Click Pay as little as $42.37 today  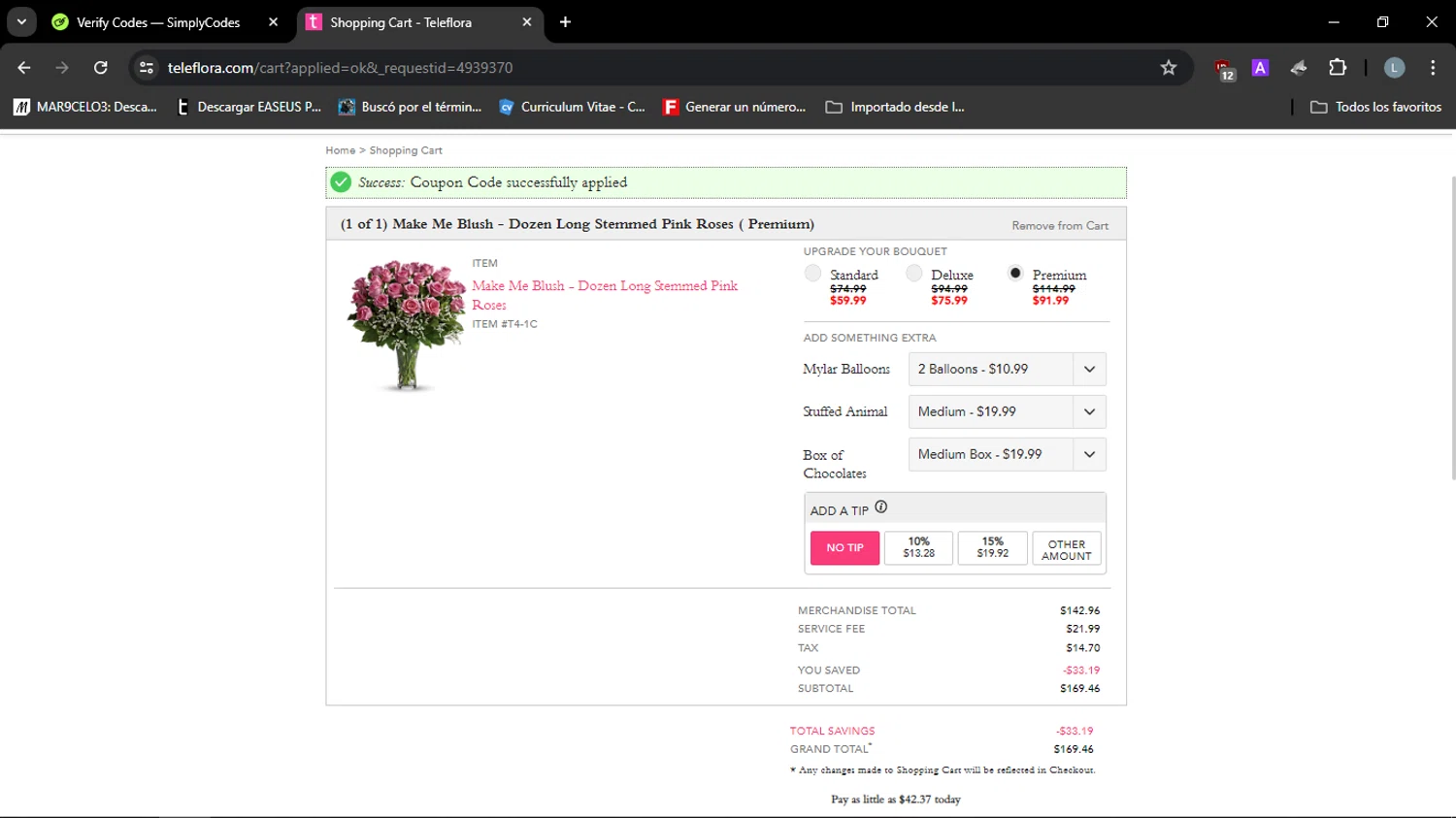coord(896,800)
